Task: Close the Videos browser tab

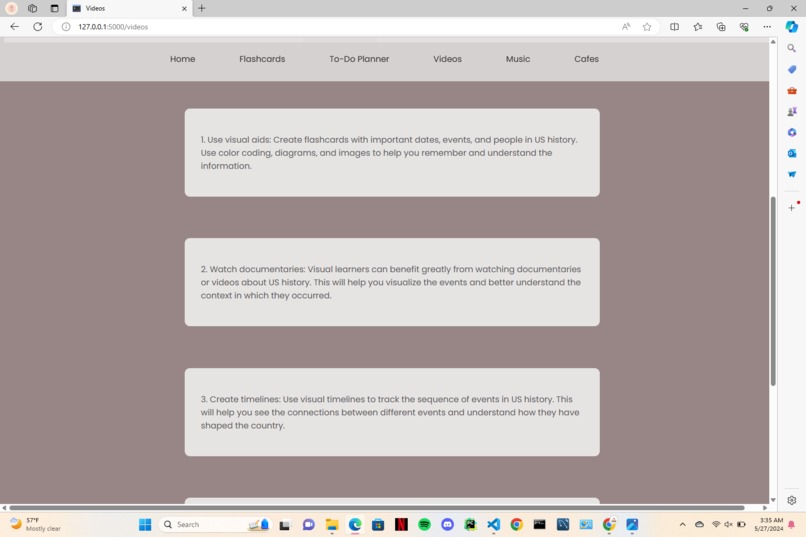Action: click(x=184, y=8)
